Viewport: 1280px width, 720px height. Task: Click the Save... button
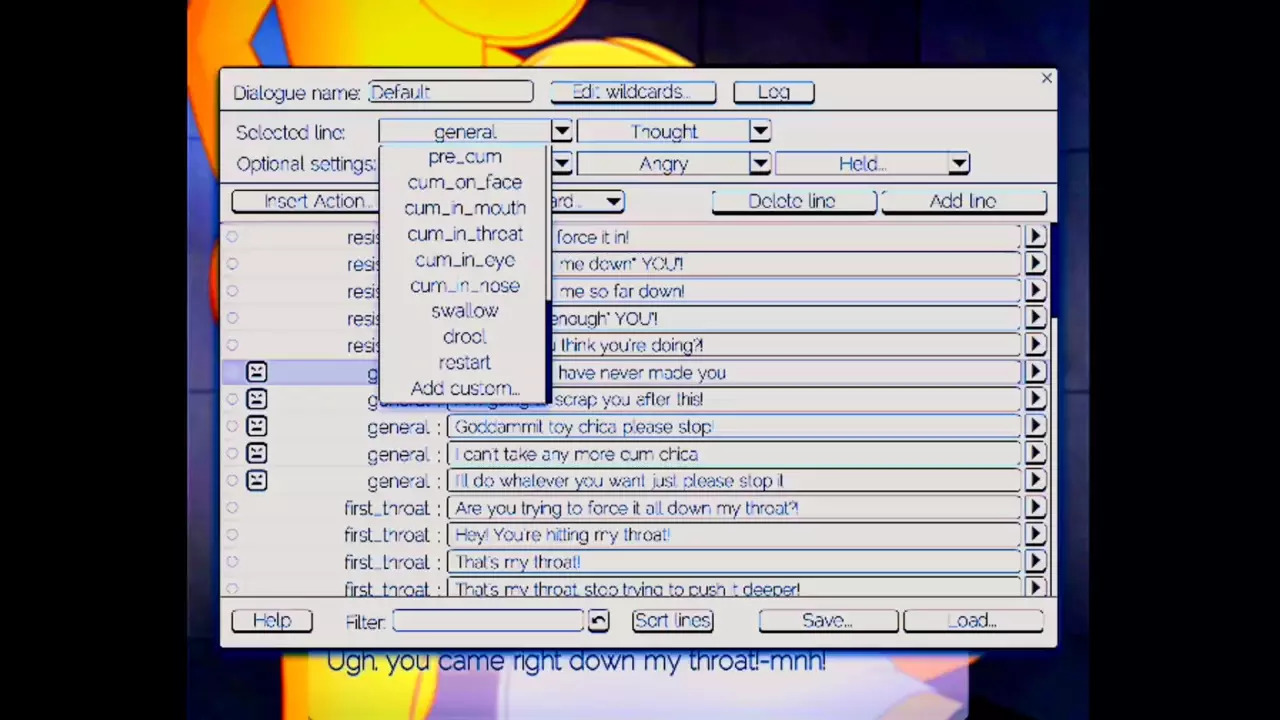828,621
